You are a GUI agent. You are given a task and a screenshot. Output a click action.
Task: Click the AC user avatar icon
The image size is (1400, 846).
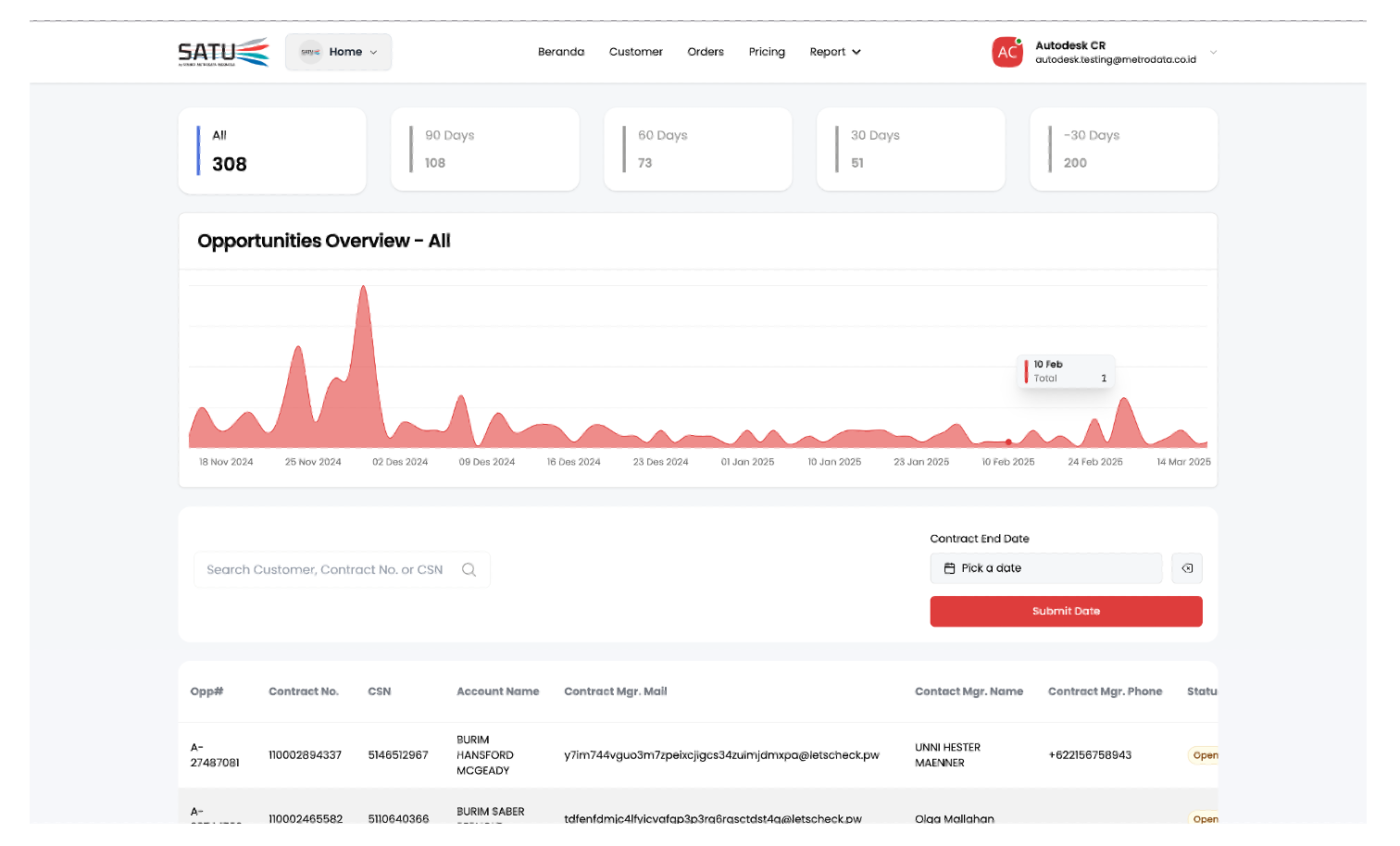point(1006,53)
